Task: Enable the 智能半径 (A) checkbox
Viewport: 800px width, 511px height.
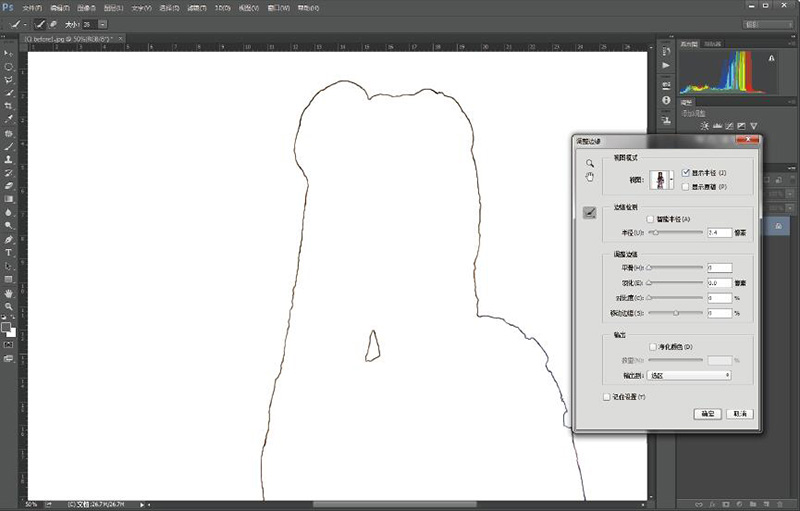Action: pyautogui.click(x=651, y=219)
